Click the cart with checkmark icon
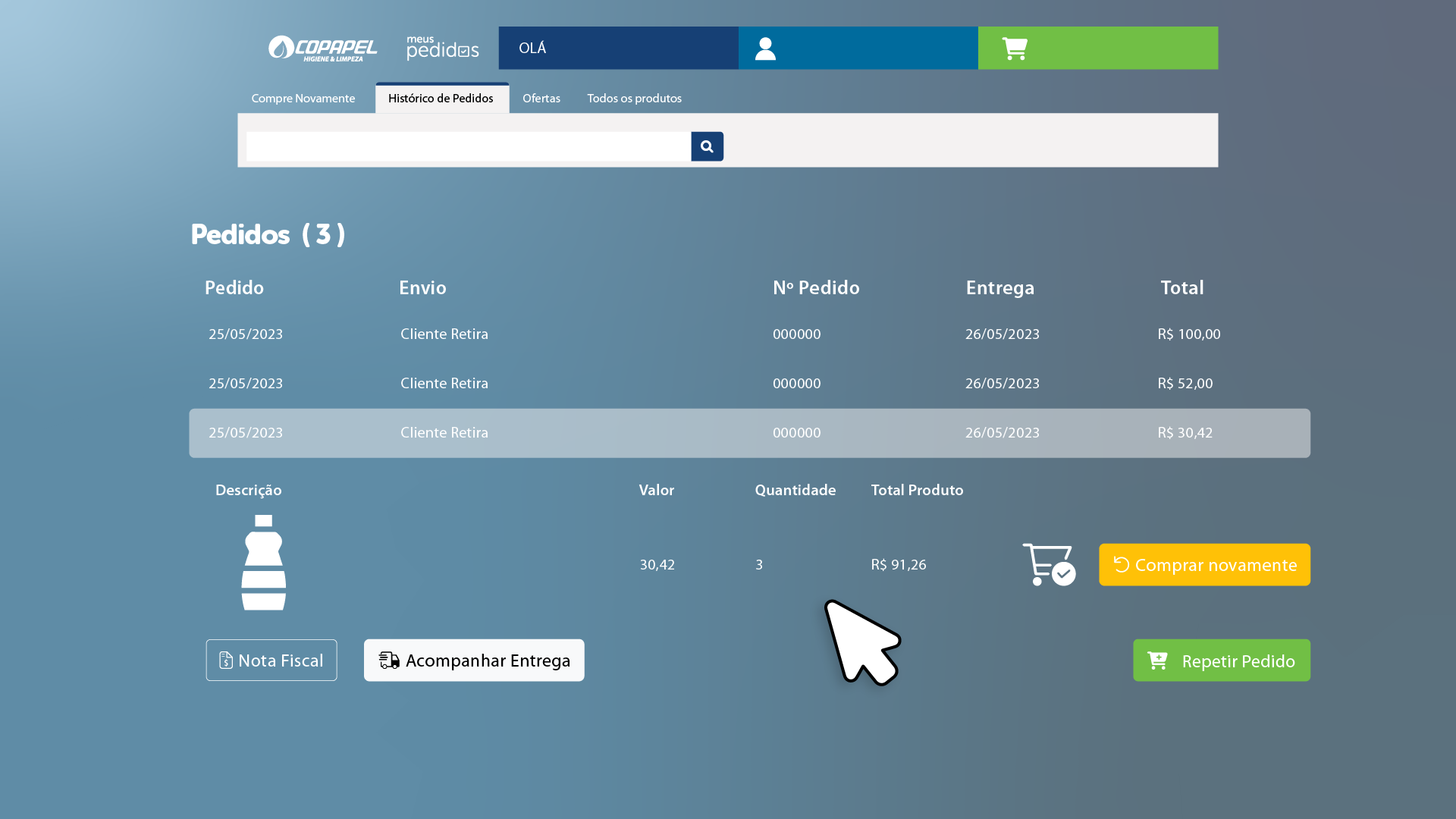This screenshot has width=1456, height=819. 1049,565
